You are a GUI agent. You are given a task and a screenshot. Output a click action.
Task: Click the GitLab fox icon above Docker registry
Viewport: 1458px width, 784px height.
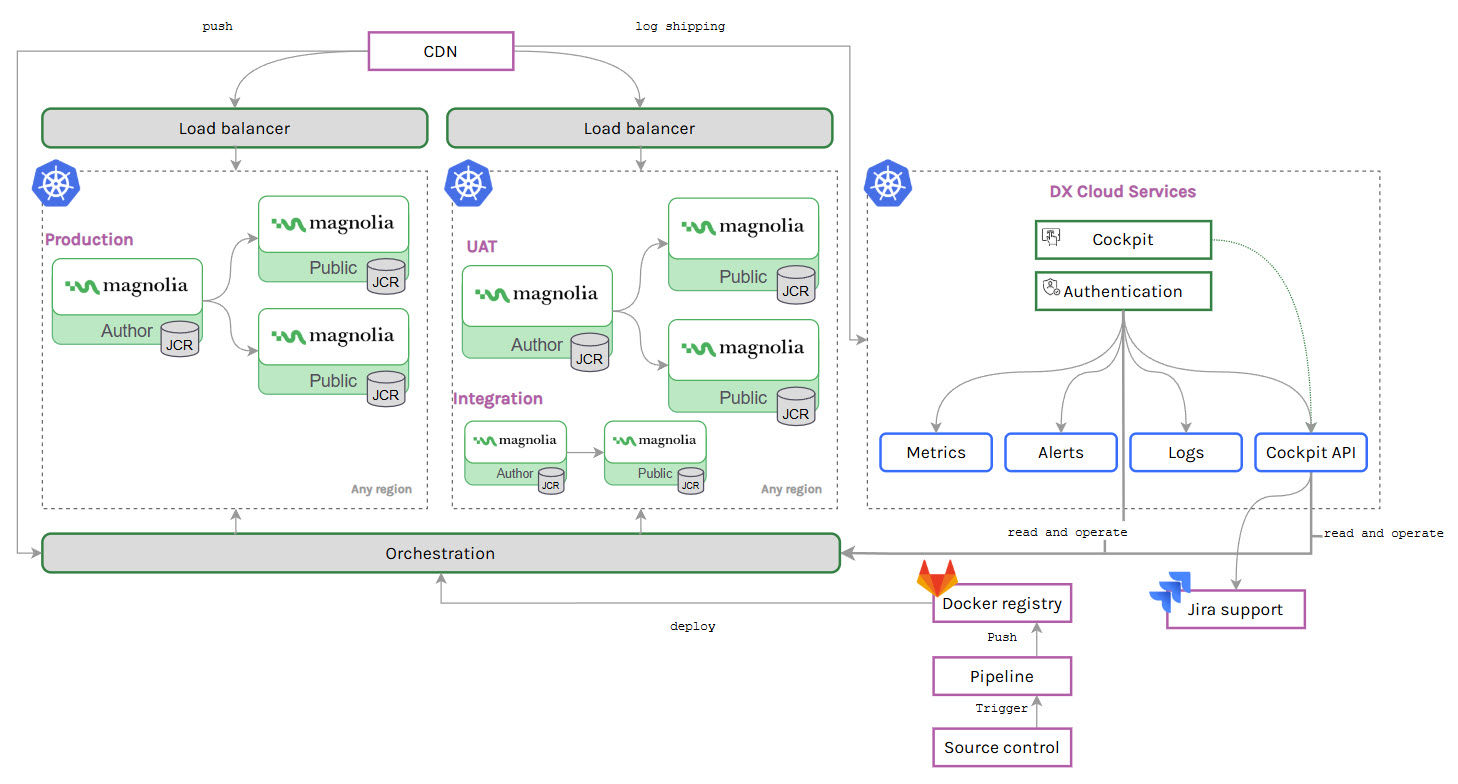[x=936, y=579]
